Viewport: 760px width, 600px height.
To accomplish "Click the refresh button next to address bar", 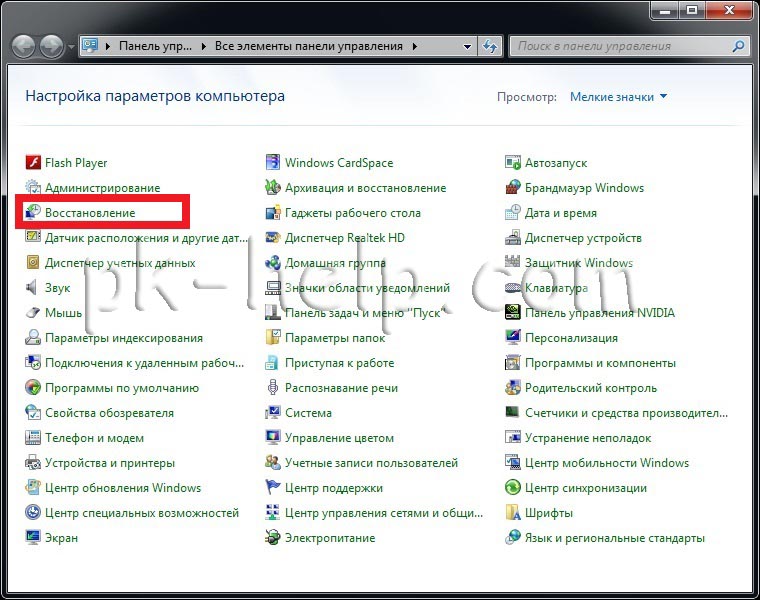I will click(x=490, y=46).
